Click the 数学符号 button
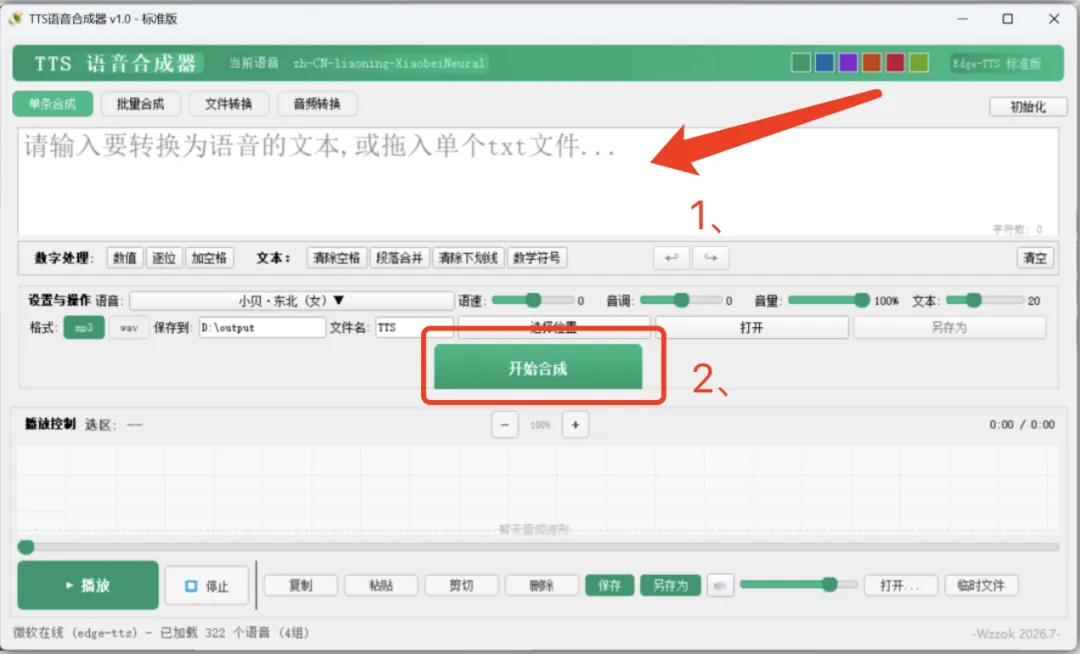Image resolution: width=1080 pixels, height=654 pixels. pos(537,258)
